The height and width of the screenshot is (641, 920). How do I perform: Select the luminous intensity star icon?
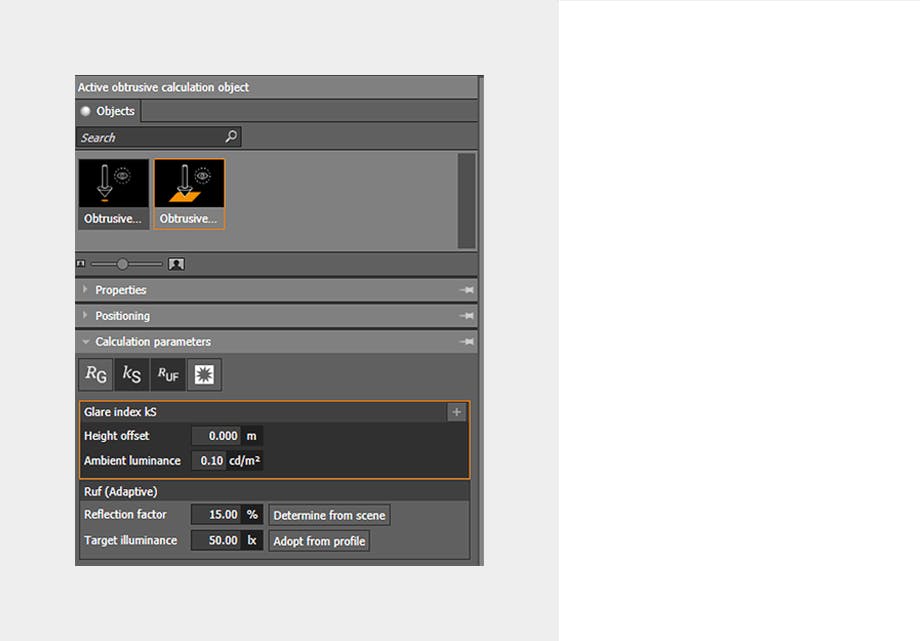204,375
